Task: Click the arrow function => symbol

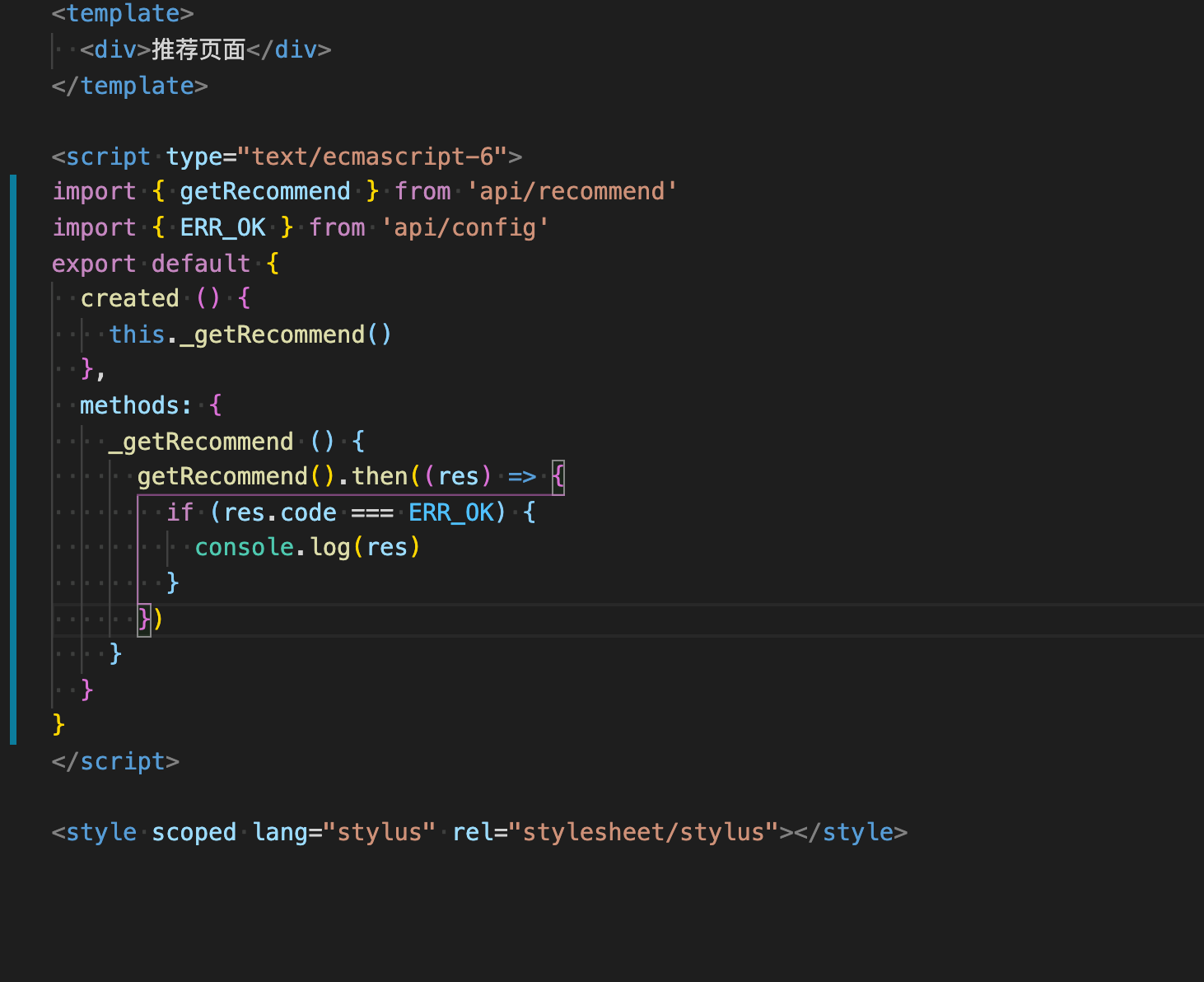Action: pos(522,476)
